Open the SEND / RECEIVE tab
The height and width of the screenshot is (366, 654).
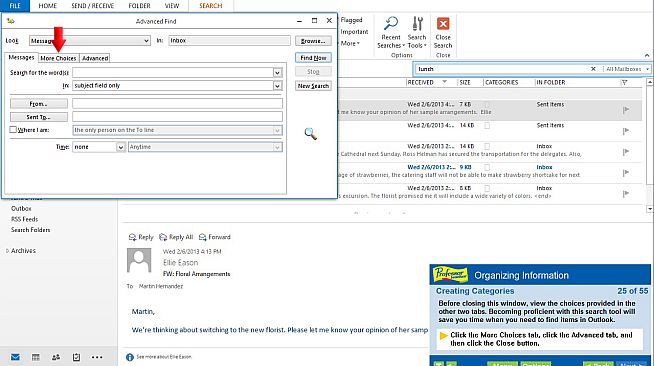(93, 5)
